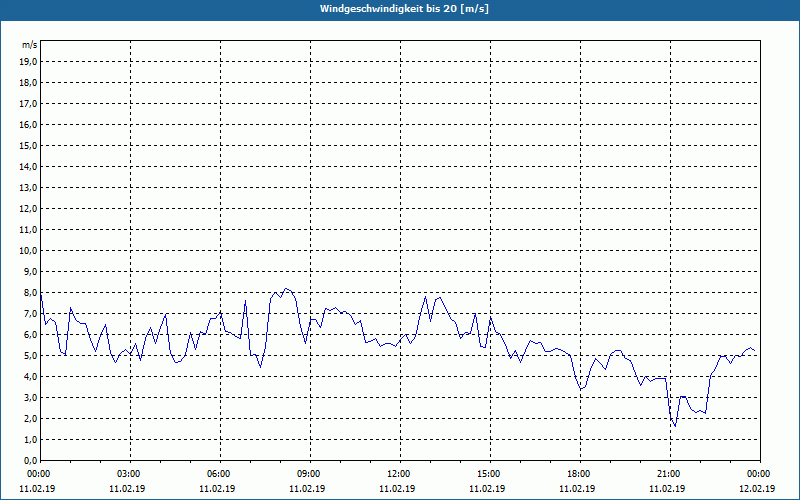800x500 pixels.
Task: Click the '8,0' y-axis value
Action: click(x=30, y=292)
